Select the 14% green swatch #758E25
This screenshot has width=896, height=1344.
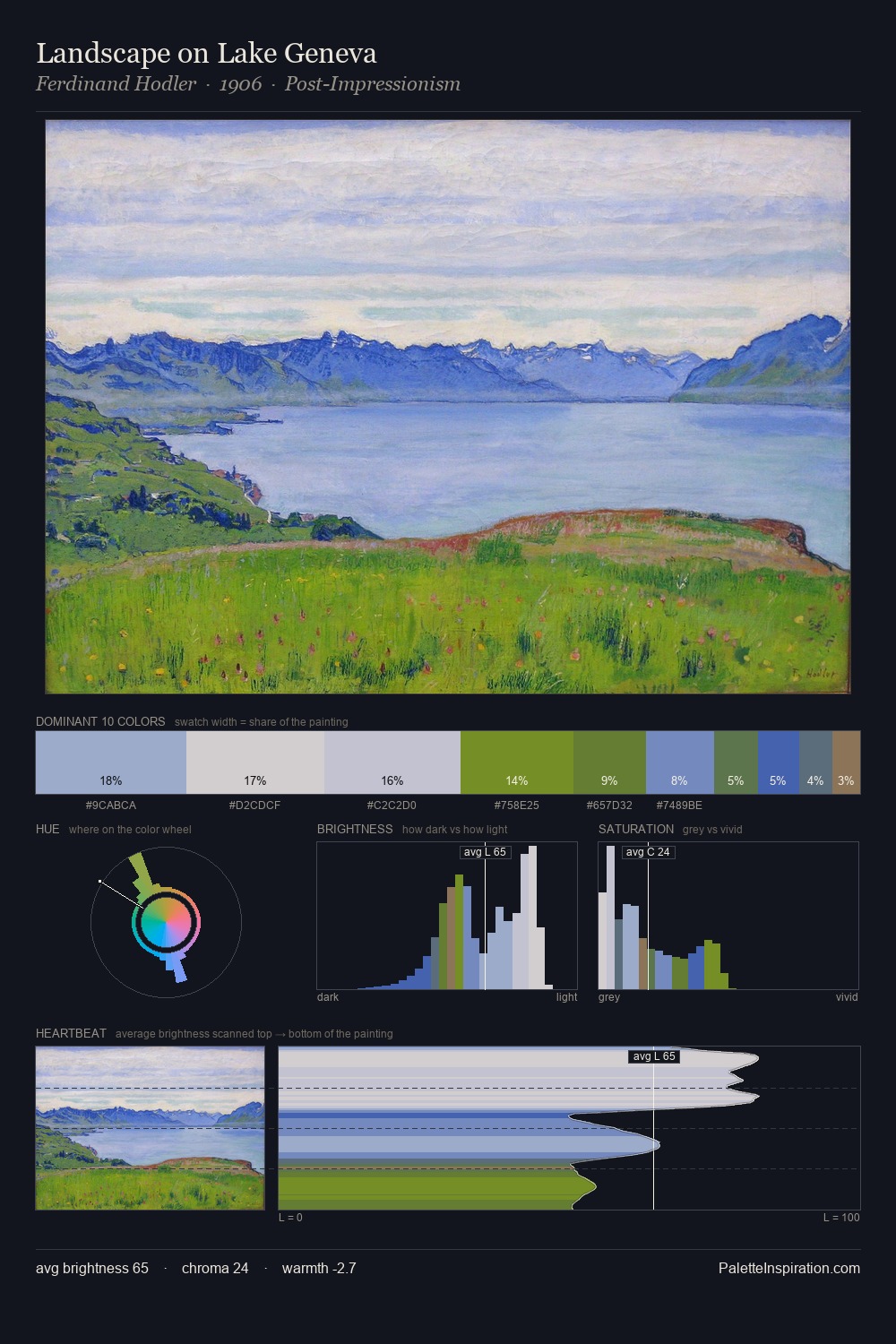point(517,762)
